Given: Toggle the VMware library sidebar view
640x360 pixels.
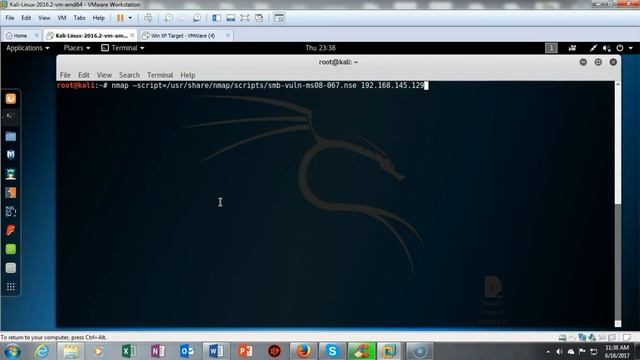Looking at the screenshot, I should (x=216, y=18).
